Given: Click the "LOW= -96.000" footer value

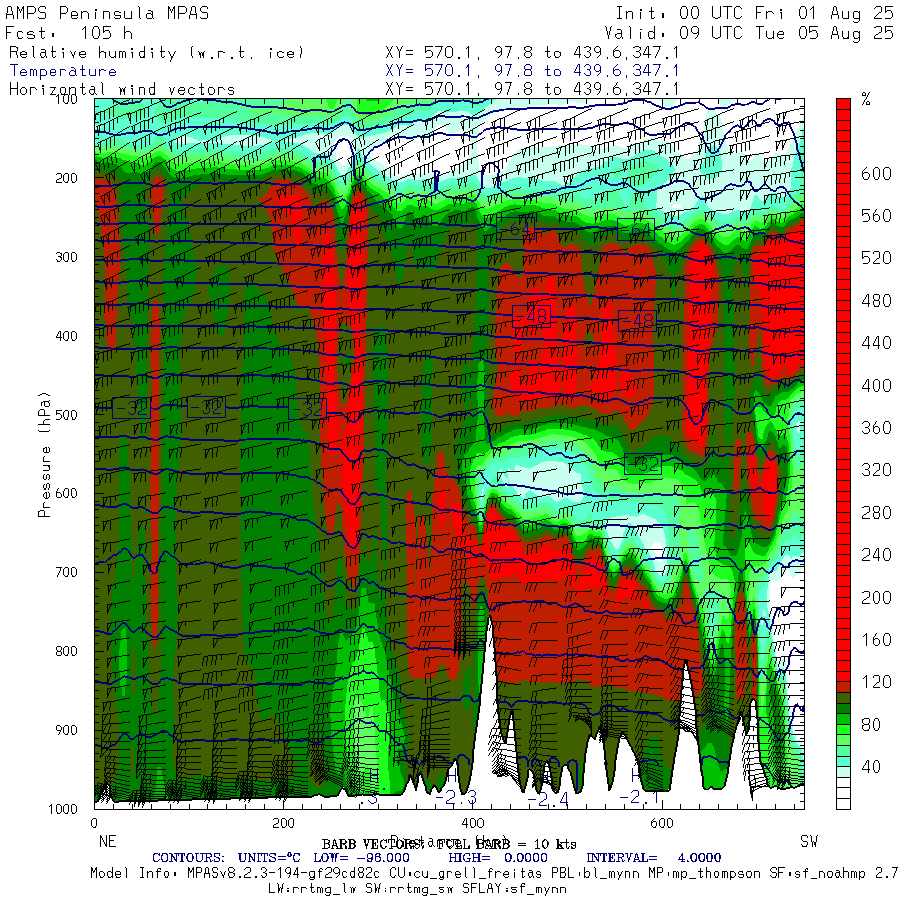Looking at the screenshot, I should (362, 858).
